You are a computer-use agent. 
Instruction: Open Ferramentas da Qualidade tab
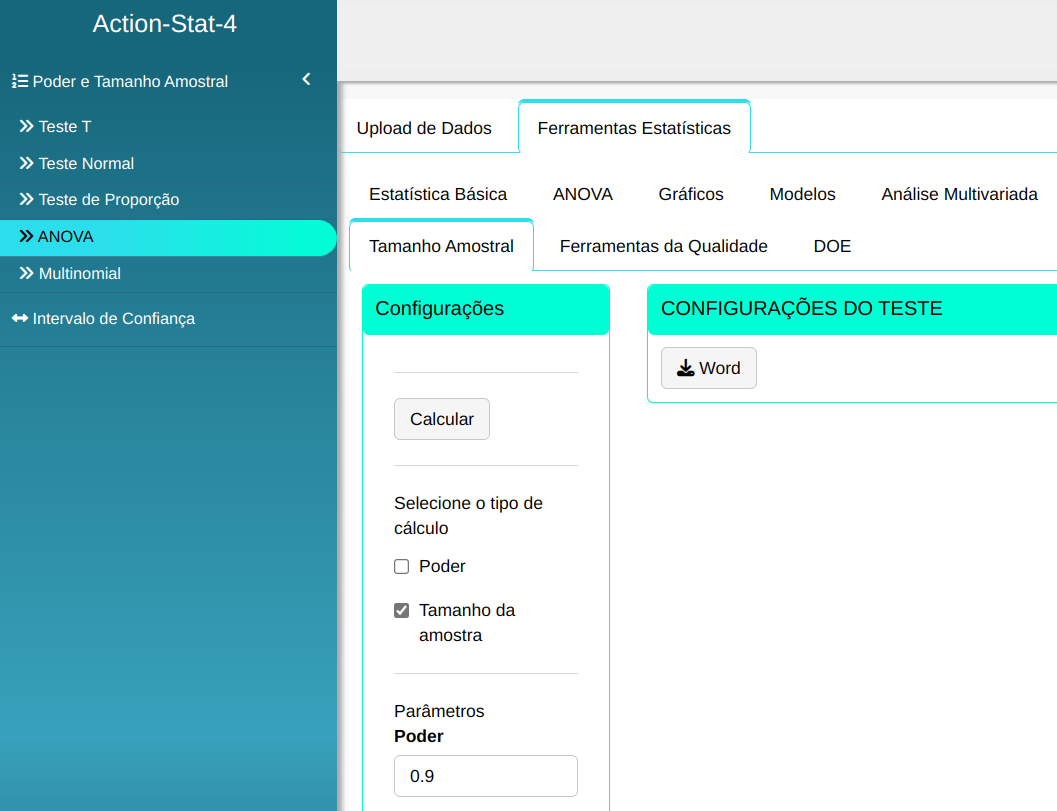[663, 246]
